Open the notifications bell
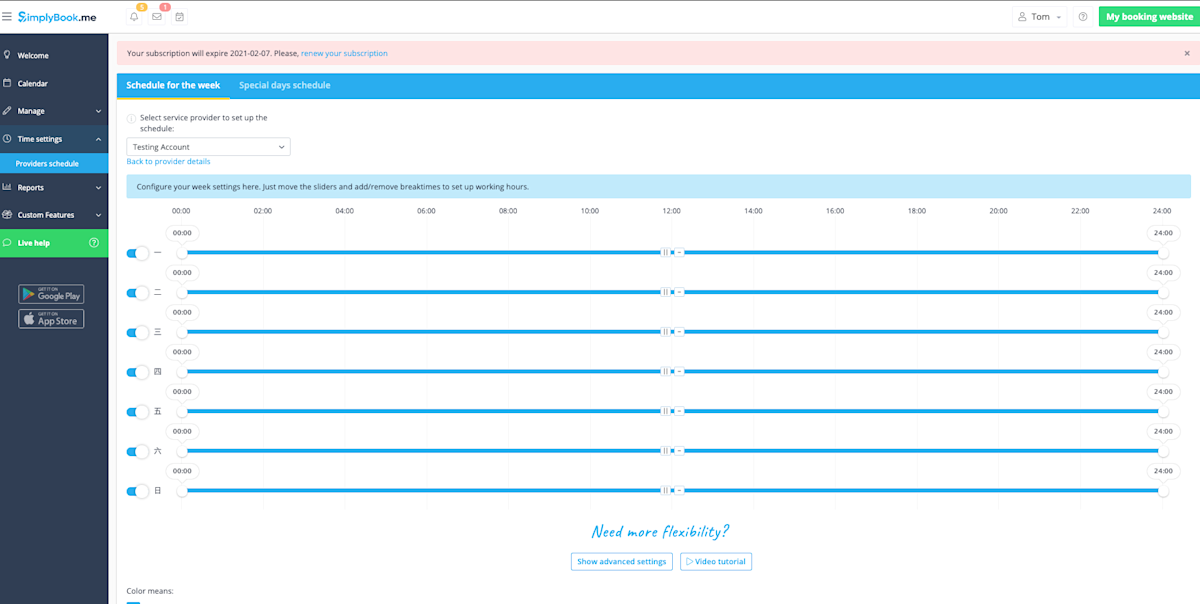The width and height of the screenshot is (1200, 604). point(135,17)
